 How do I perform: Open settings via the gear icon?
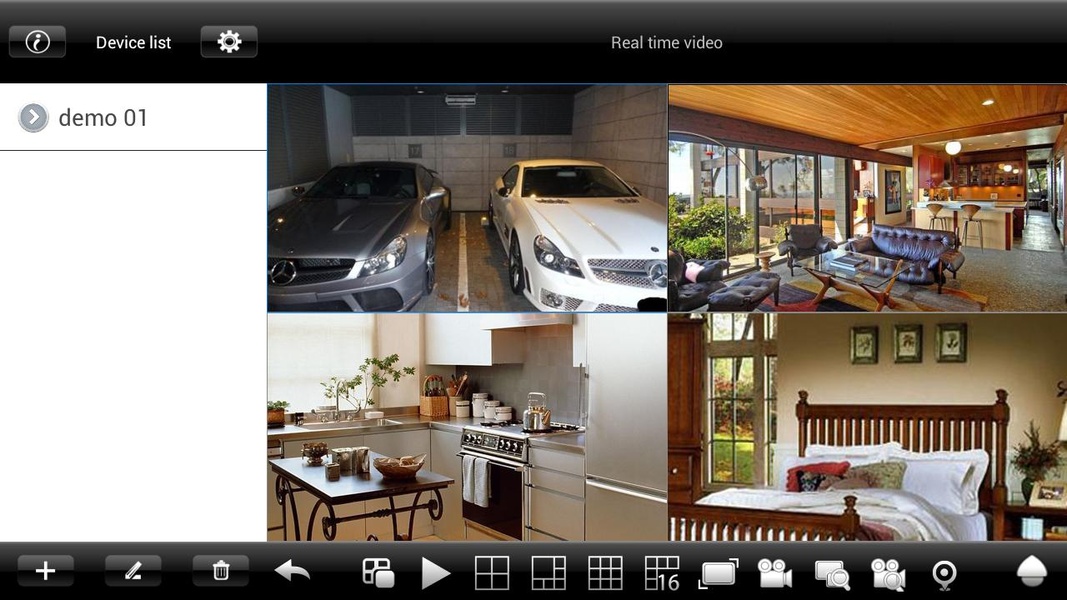pos(229,42)
